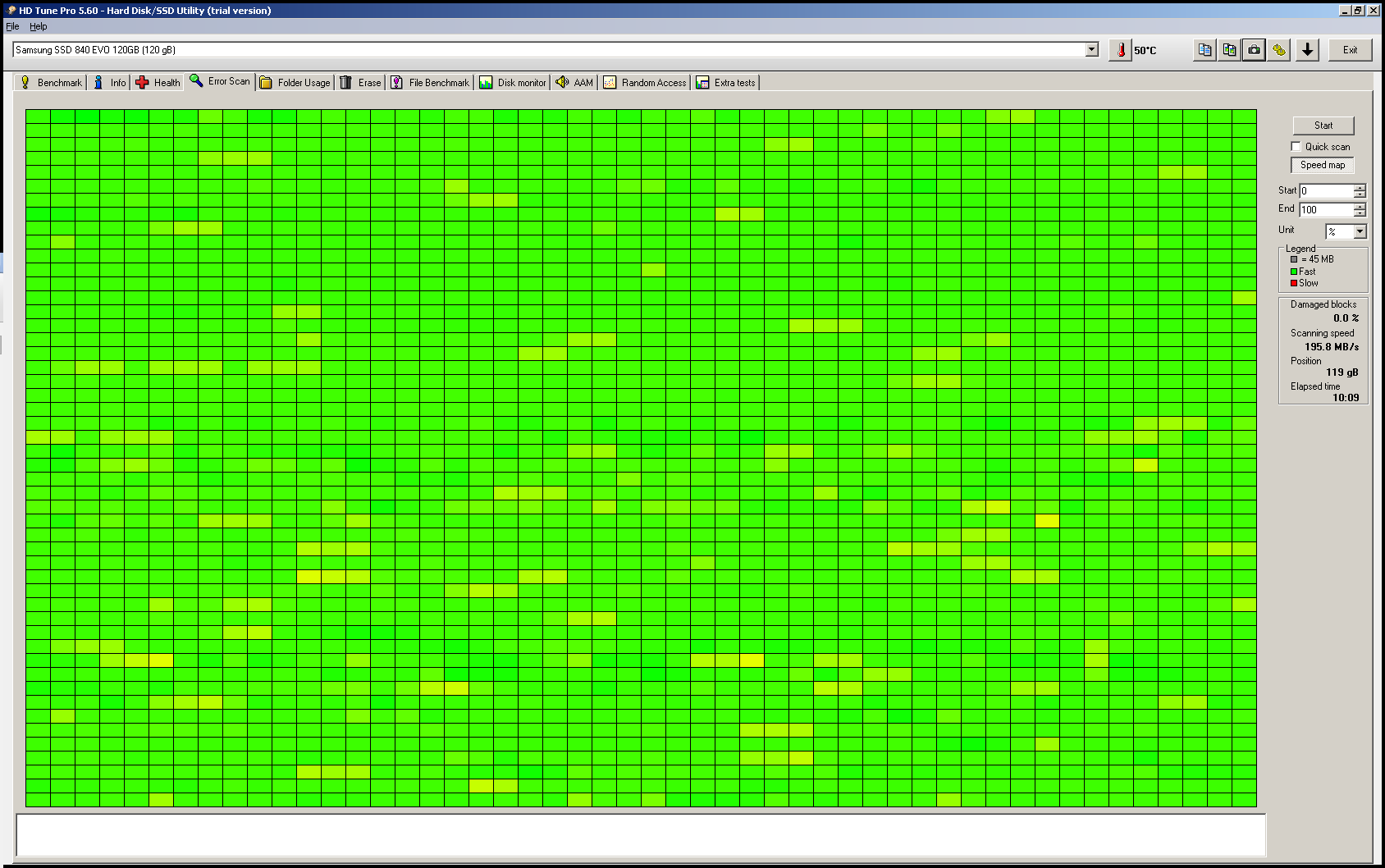This screenshot has height=868, width=1385.
Task: Click the Start position input field
Action: coord(1325,191)
